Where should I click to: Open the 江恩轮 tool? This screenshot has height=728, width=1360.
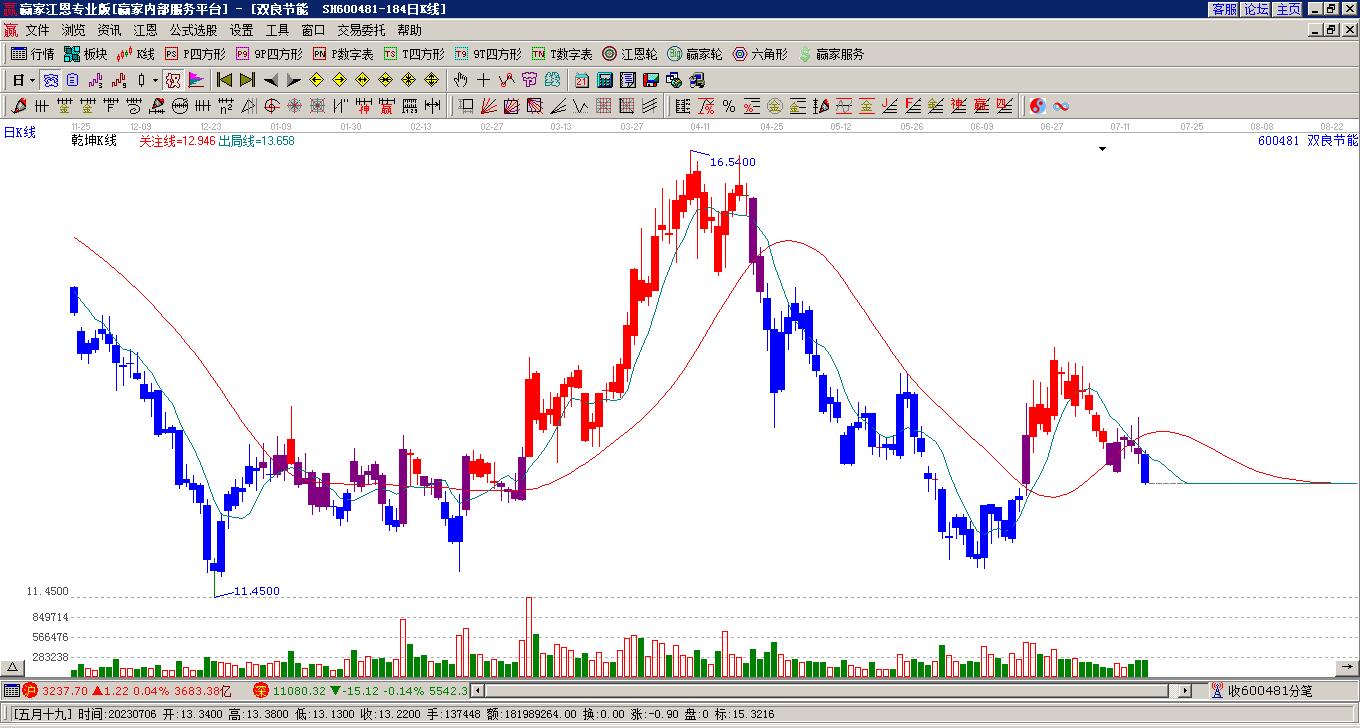point(630,54)
